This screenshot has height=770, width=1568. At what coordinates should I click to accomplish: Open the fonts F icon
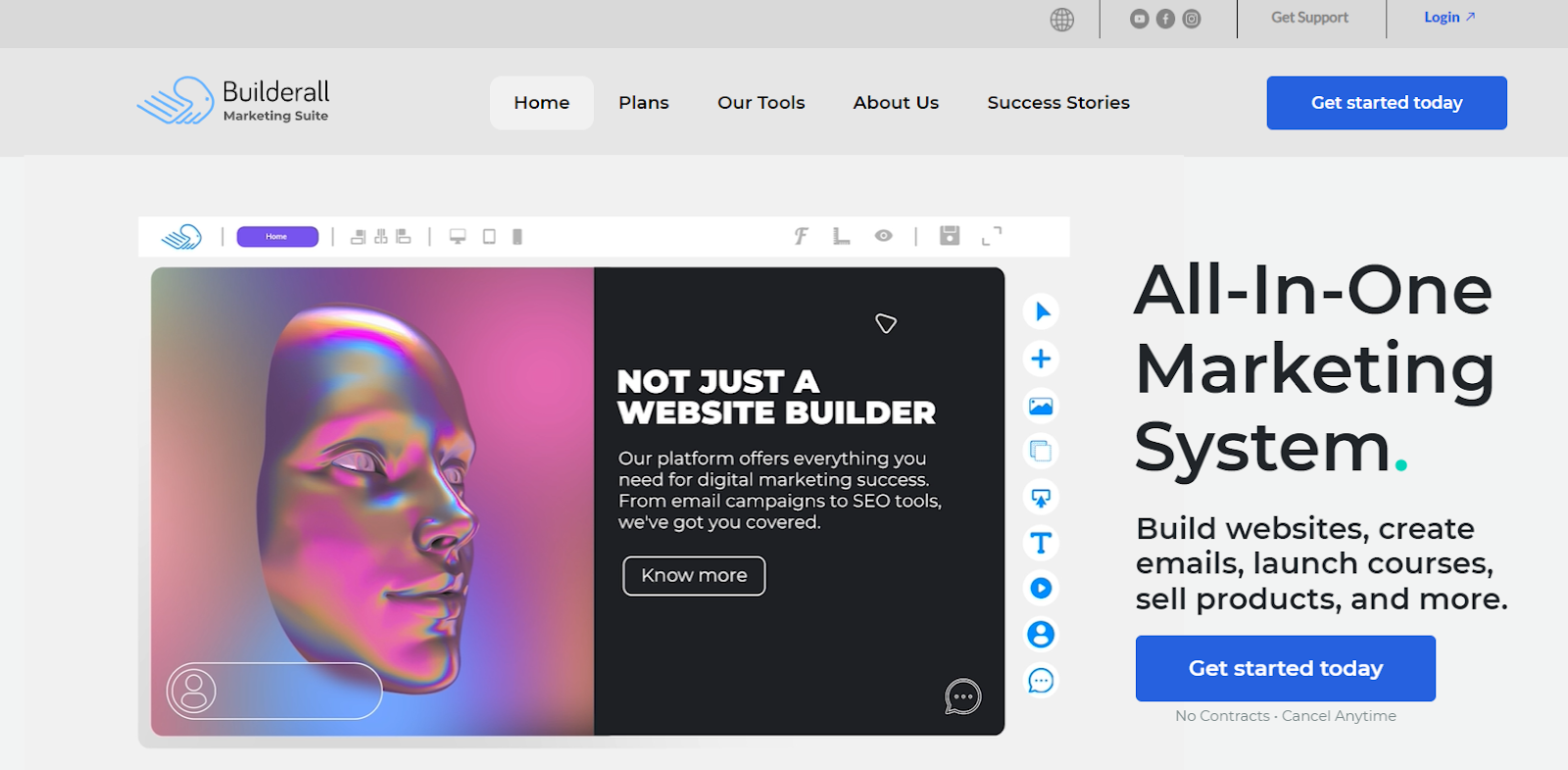click(801, 236)
